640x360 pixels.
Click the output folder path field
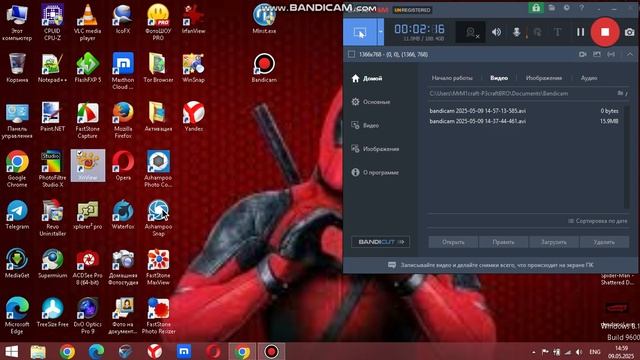521,93
